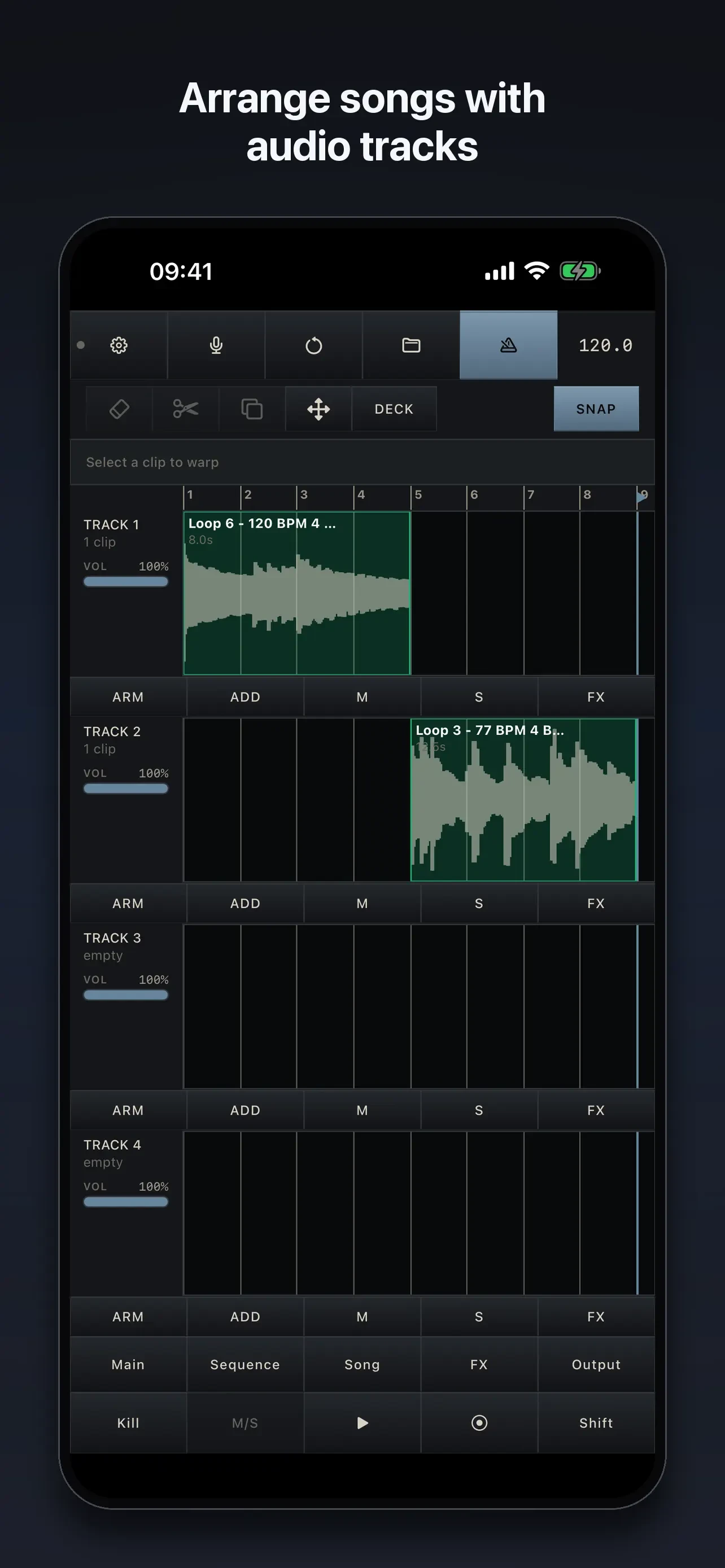Adjust the Track 2 volume slider
Screen dimensions: 725x1568
click(125, 789)
